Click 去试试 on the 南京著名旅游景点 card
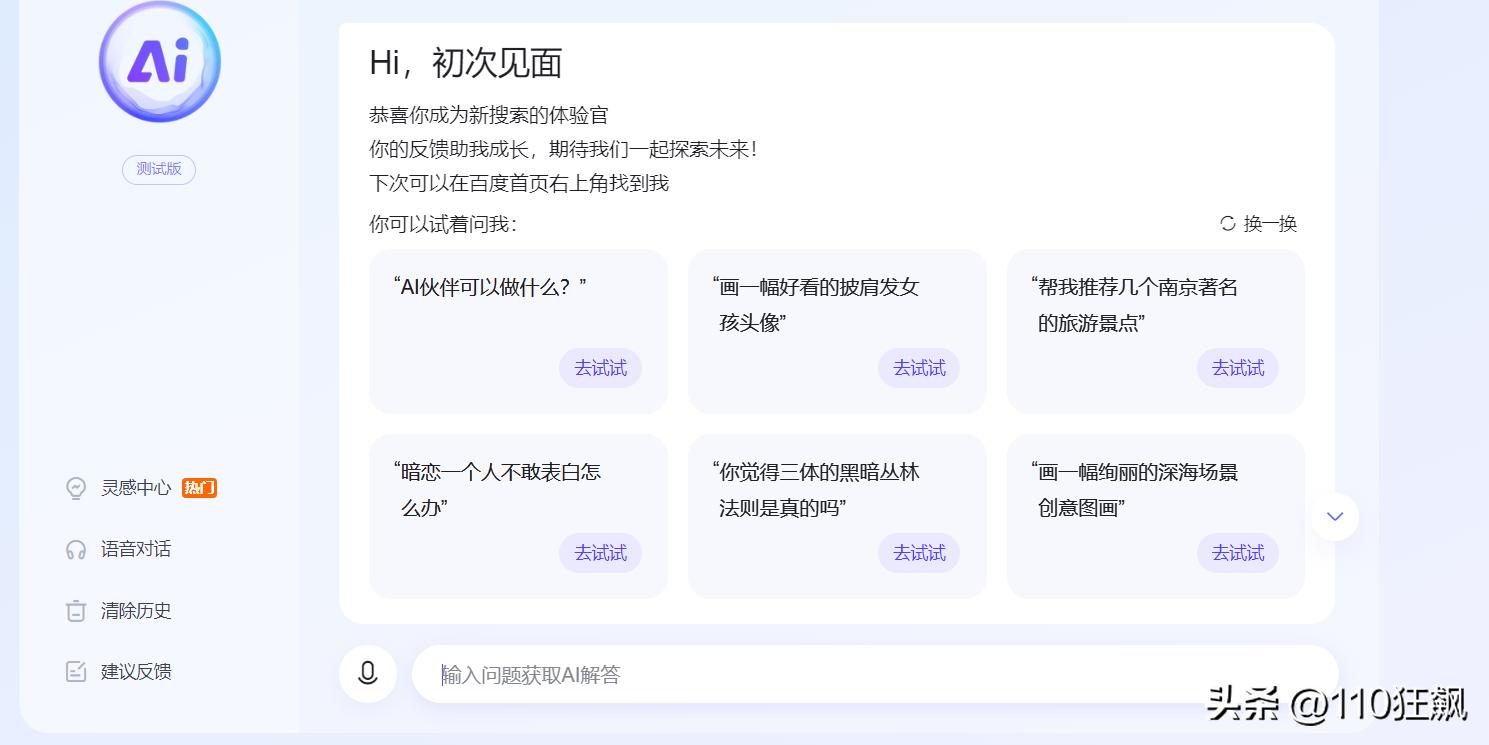 pyautogui.click(x=1237, y=368)
